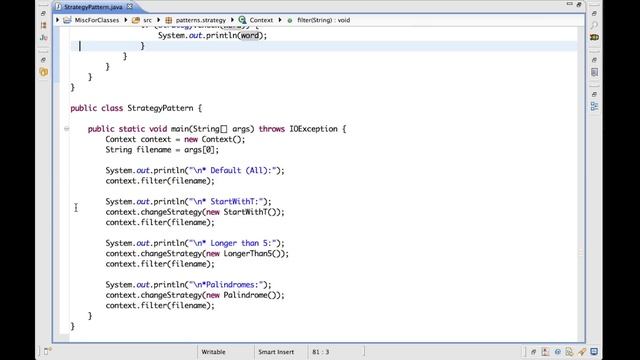Restore the top right view stack
The image size is (640, 360).
(594, 13)
